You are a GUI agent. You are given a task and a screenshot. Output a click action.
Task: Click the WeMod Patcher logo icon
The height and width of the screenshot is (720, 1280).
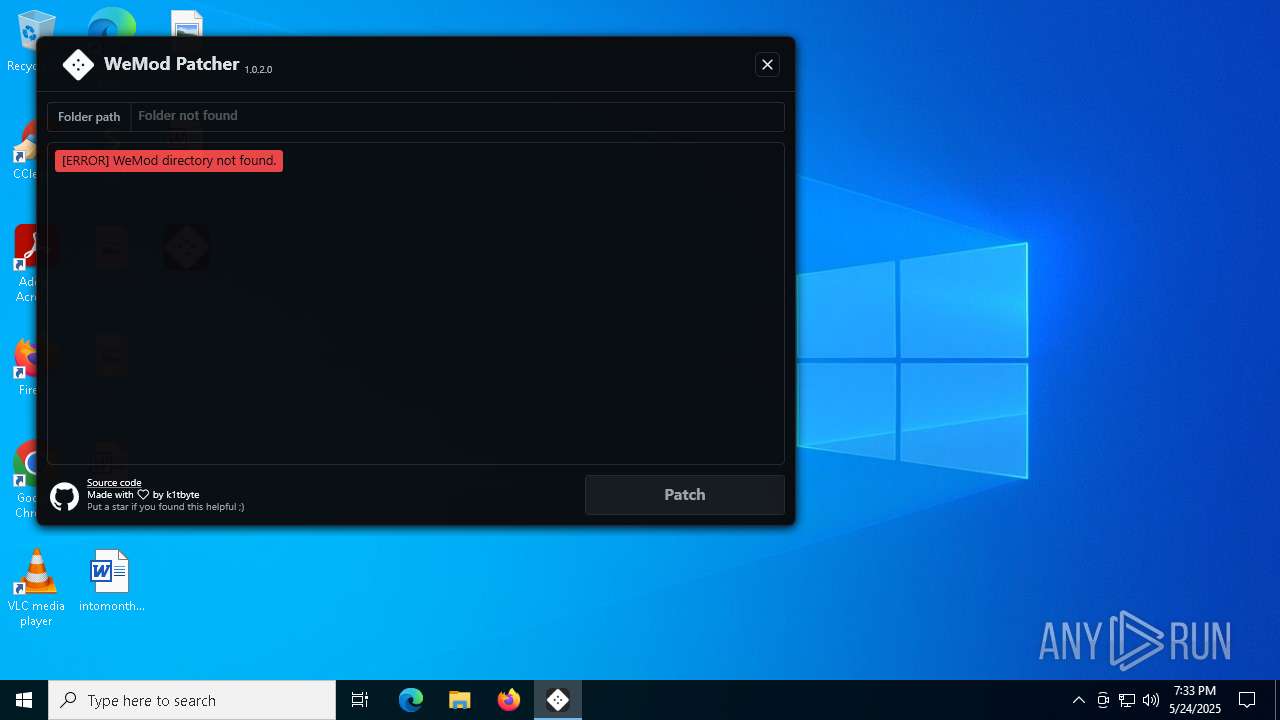pyautogui.click(x=78, y=65)
